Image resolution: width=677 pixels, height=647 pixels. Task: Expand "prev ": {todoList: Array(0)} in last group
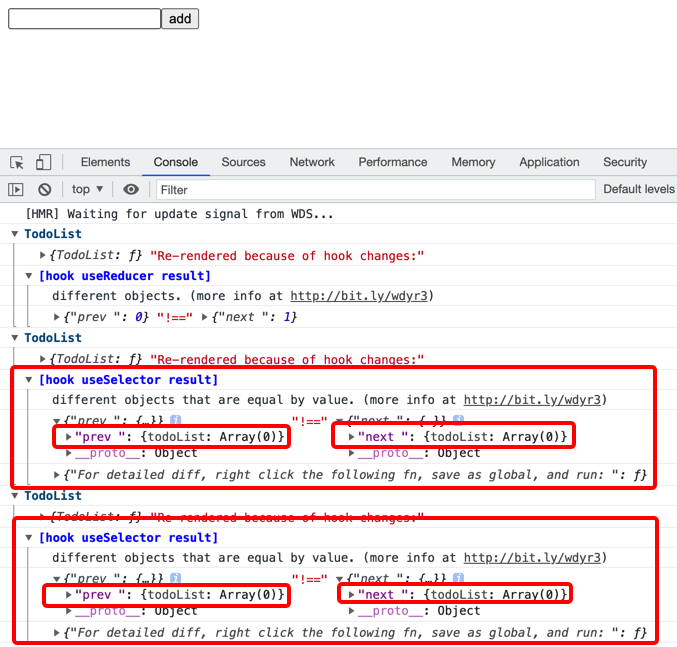(68, 595)
